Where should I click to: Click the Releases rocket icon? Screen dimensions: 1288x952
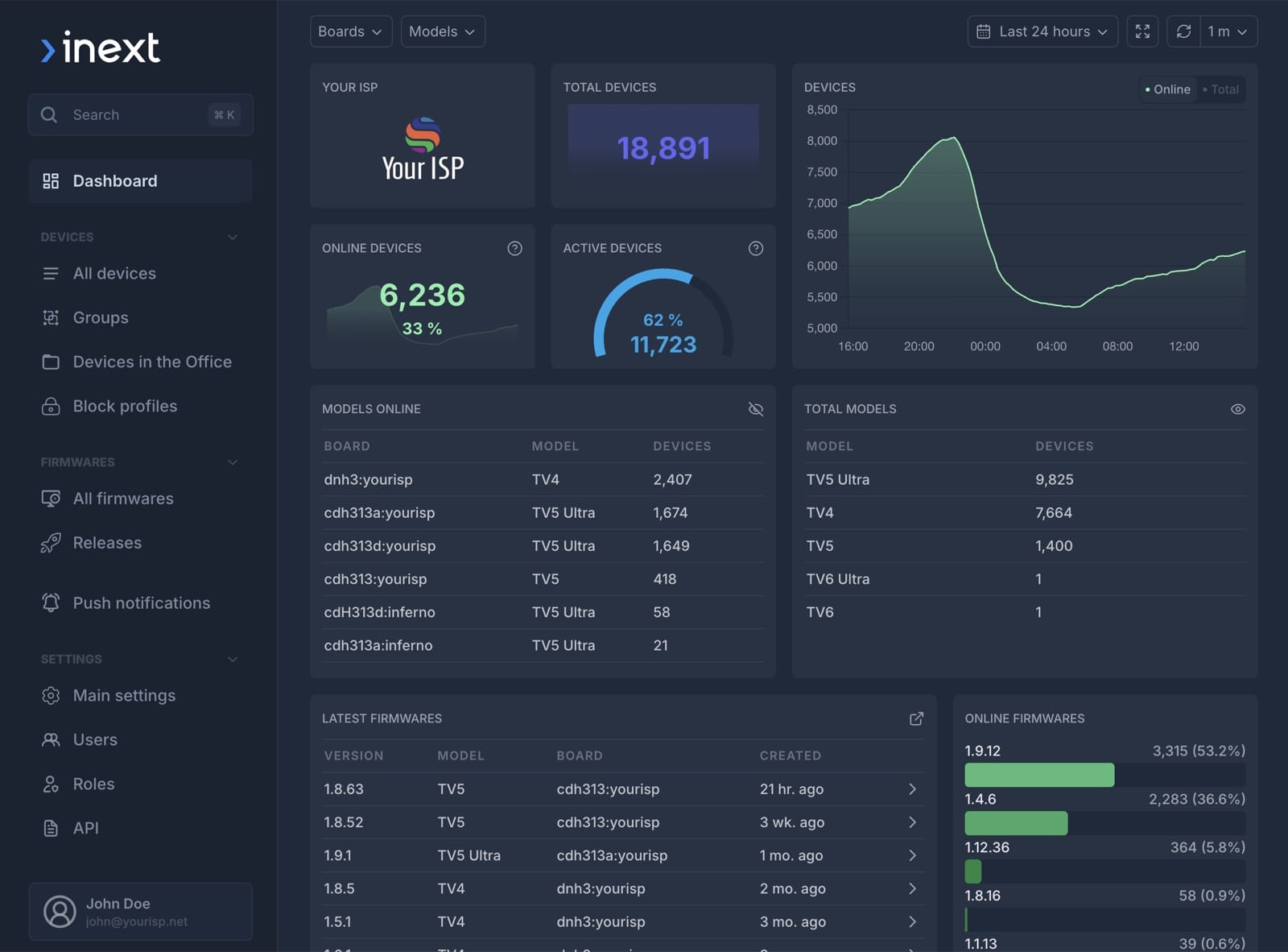click(51, 543)
